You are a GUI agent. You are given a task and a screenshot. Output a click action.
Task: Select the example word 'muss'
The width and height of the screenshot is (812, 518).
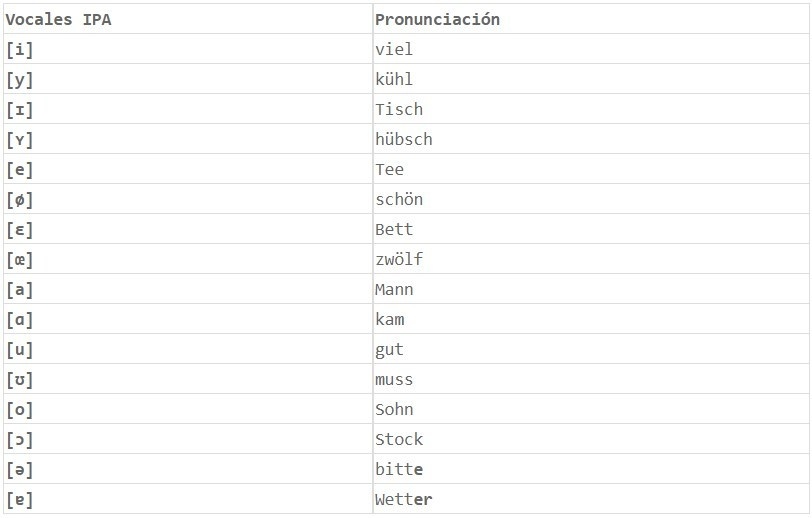pyautogui.click(x=394, y=379)
